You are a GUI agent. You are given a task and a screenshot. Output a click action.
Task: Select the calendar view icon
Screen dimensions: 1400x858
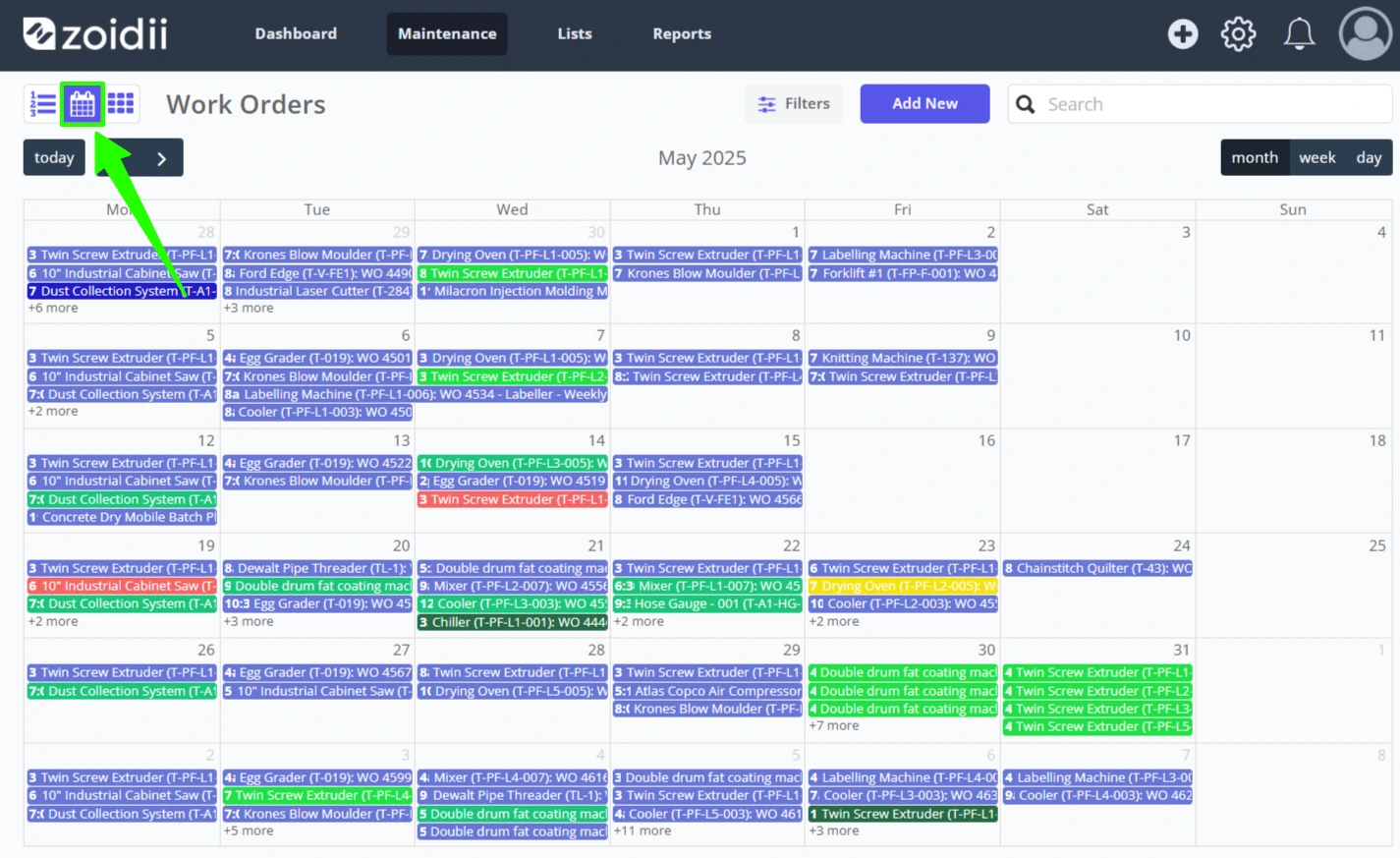tap(83, 104)
